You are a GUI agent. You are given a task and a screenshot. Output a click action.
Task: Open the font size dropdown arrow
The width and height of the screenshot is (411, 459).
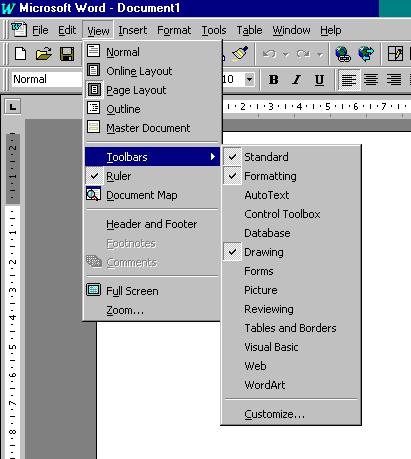(x=249, y=79)
